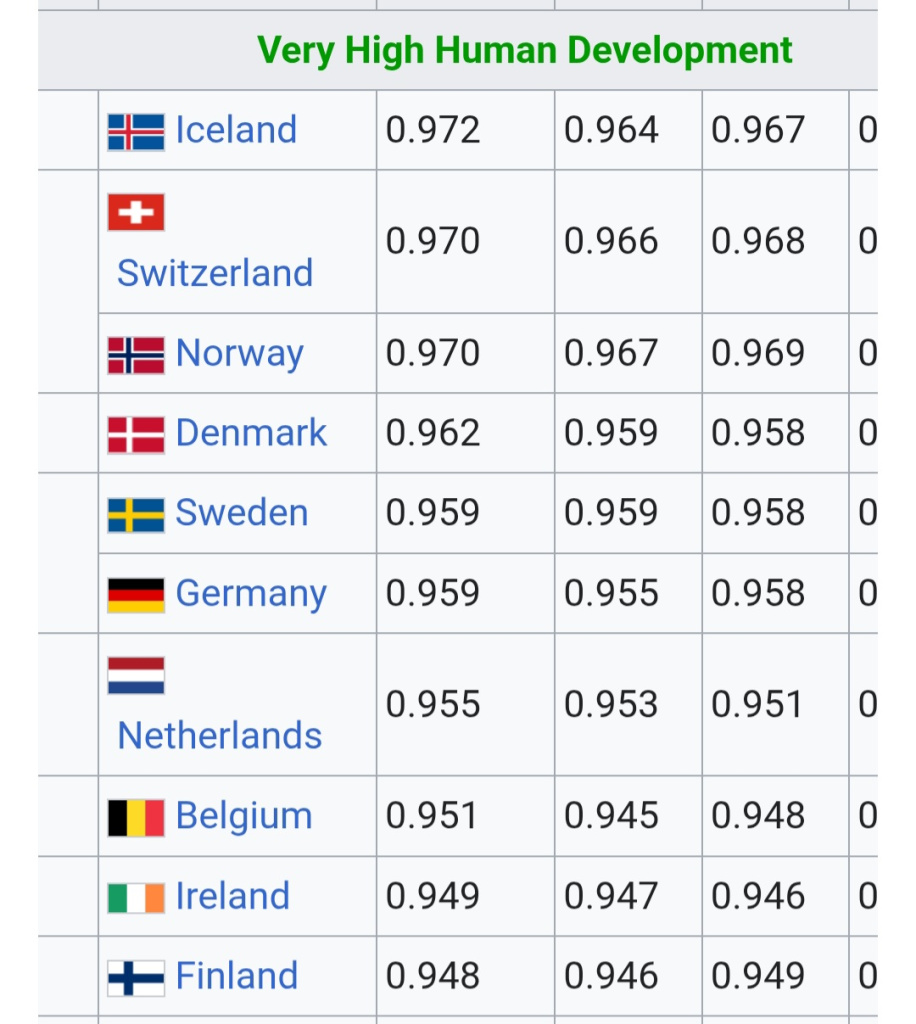Click Iceland's 0.972 value cell
The height and width of the screenshot is (1024, 916).
pos(433,130)
